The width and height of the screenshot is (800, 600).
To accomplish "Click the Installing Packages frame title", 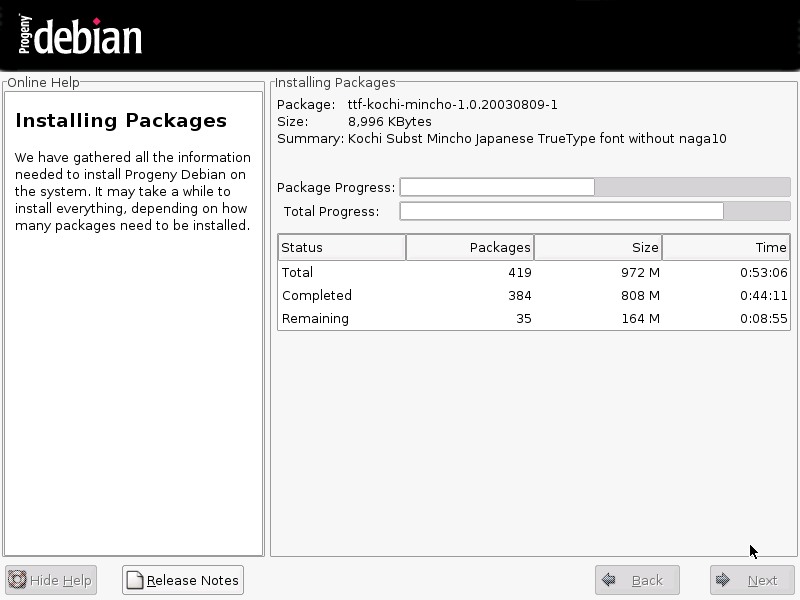I will (x=335, y=82).
